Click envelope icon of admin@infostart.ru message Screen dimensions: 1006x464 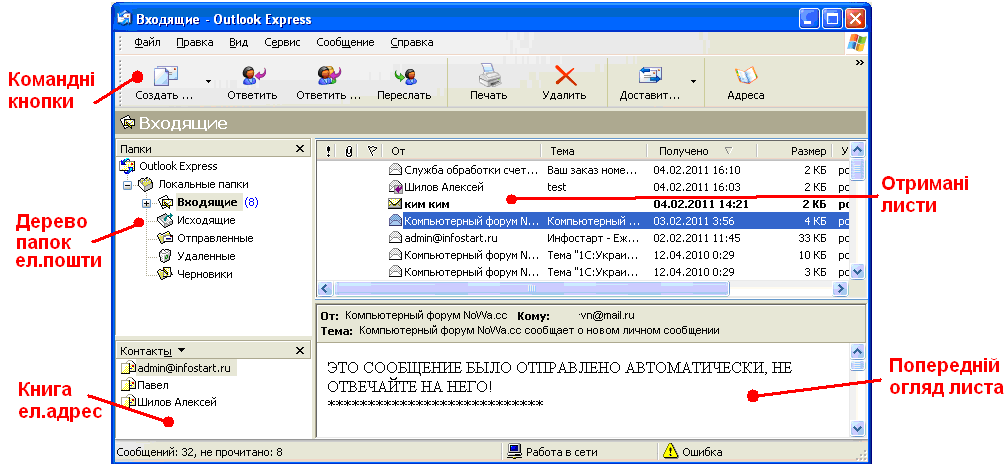click(x=395, y=237)
